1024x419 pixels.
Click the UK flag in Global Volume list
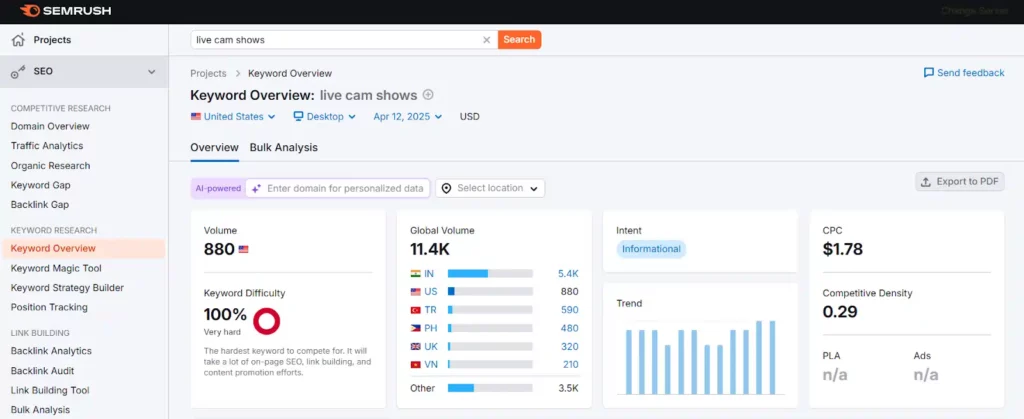(415, 347)
